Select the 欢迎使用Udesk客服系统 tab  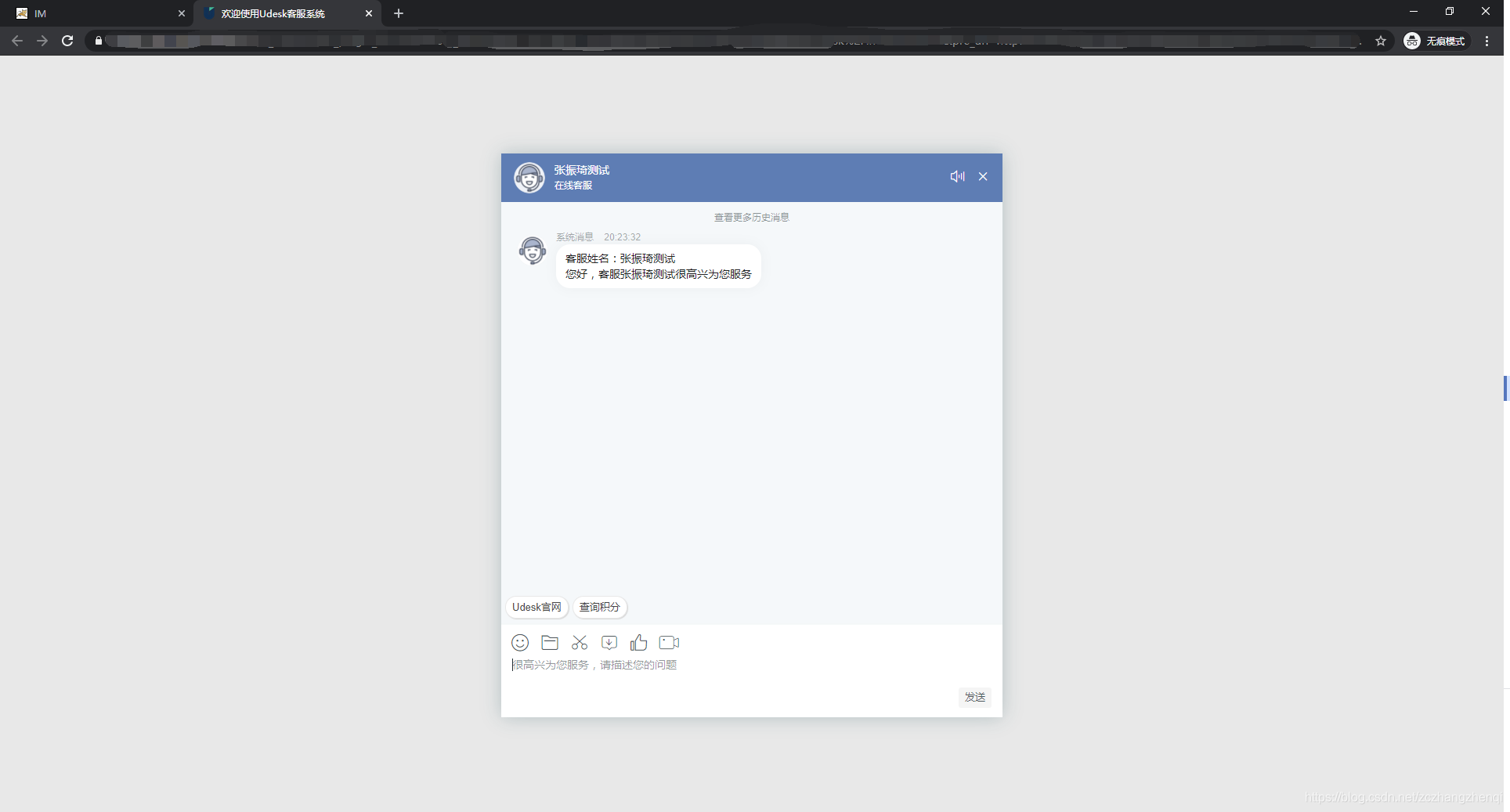click(287, 13)
